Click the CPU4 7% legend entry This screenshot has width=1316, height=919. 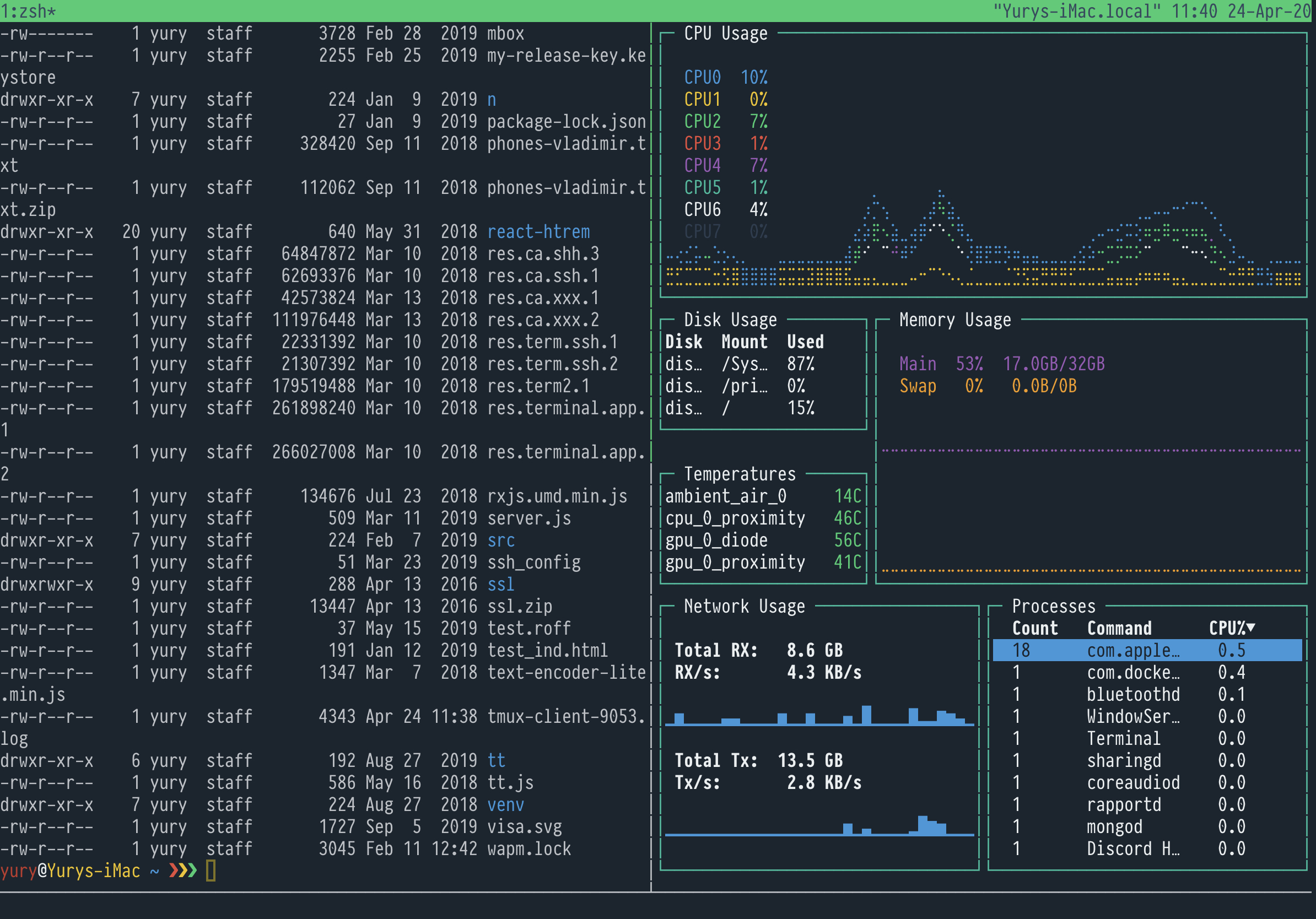[726, 166]
